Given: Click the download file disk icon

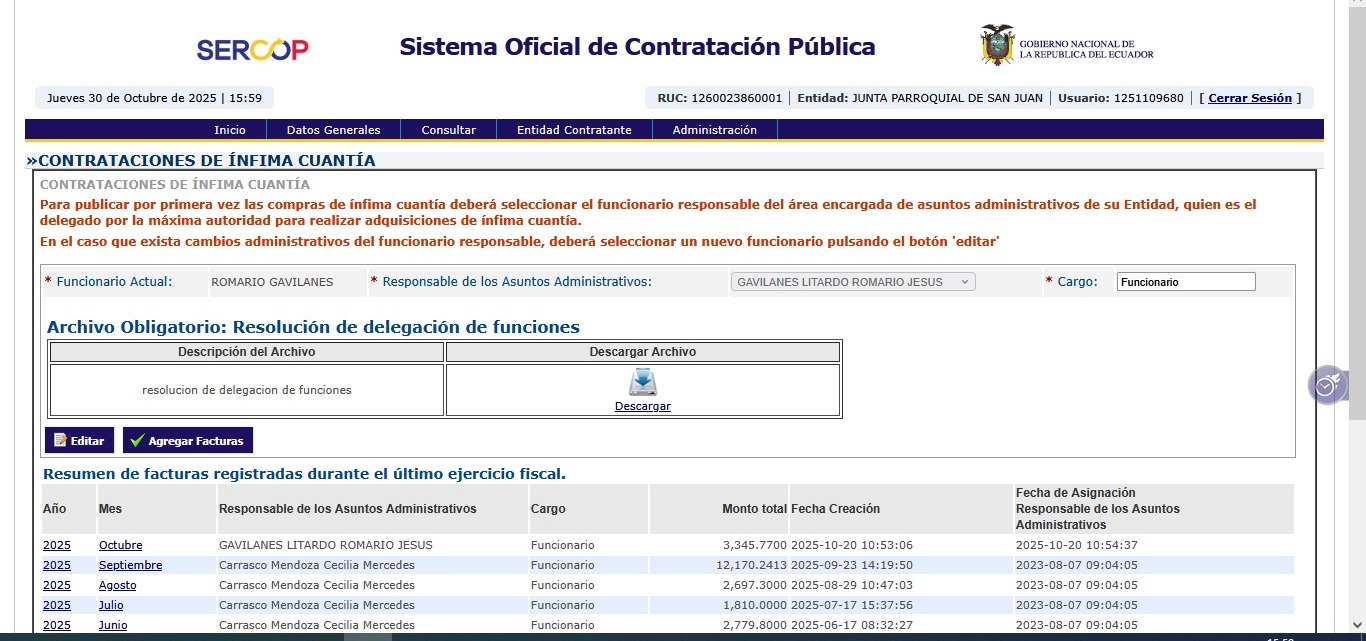Looking at the screenshot, I should (642, 383).
